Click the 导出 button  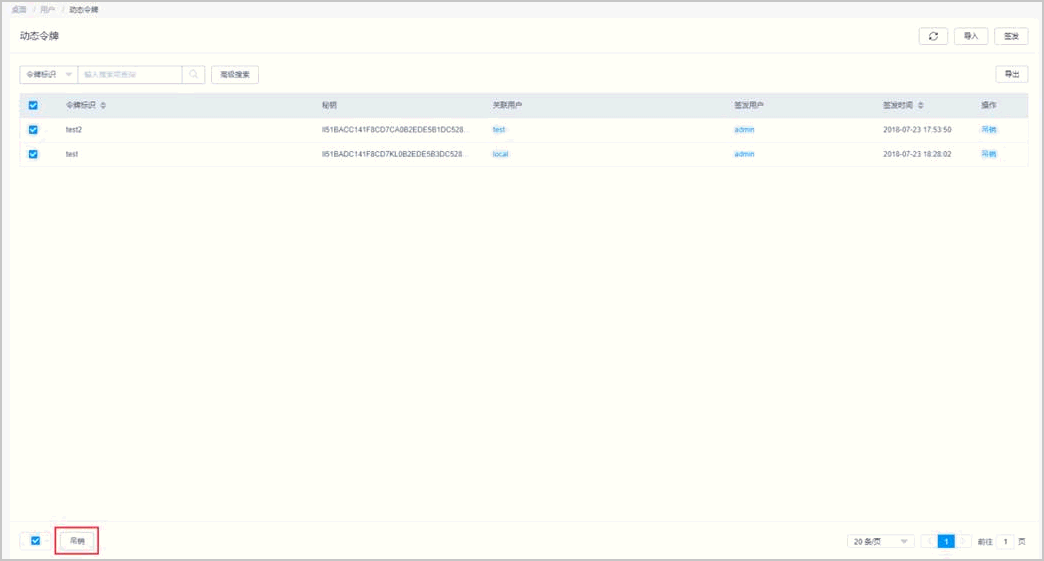click(1010, 74)
